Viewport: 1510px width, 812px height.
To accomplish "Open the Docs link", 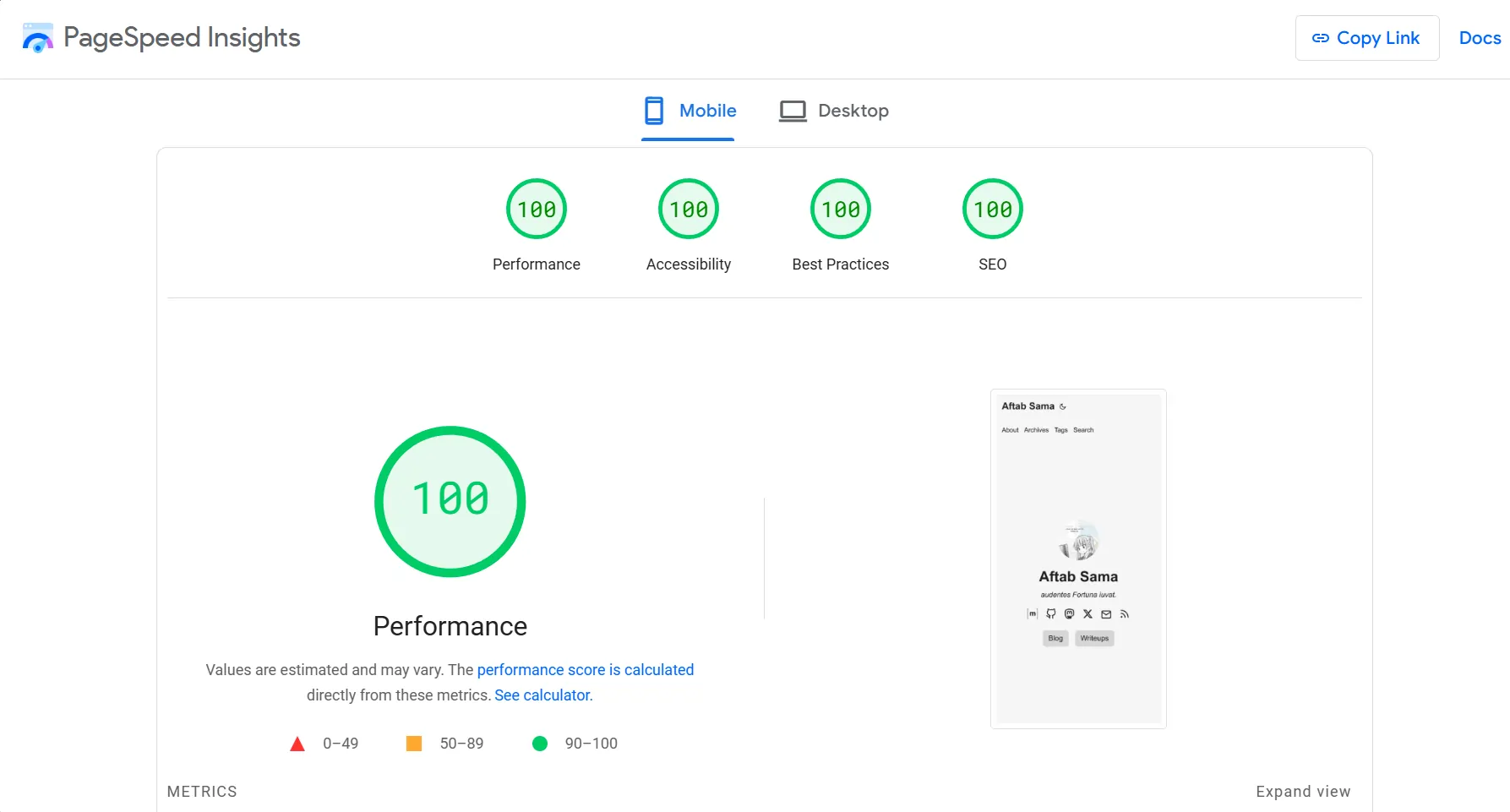I will [x=1480, y=38].
